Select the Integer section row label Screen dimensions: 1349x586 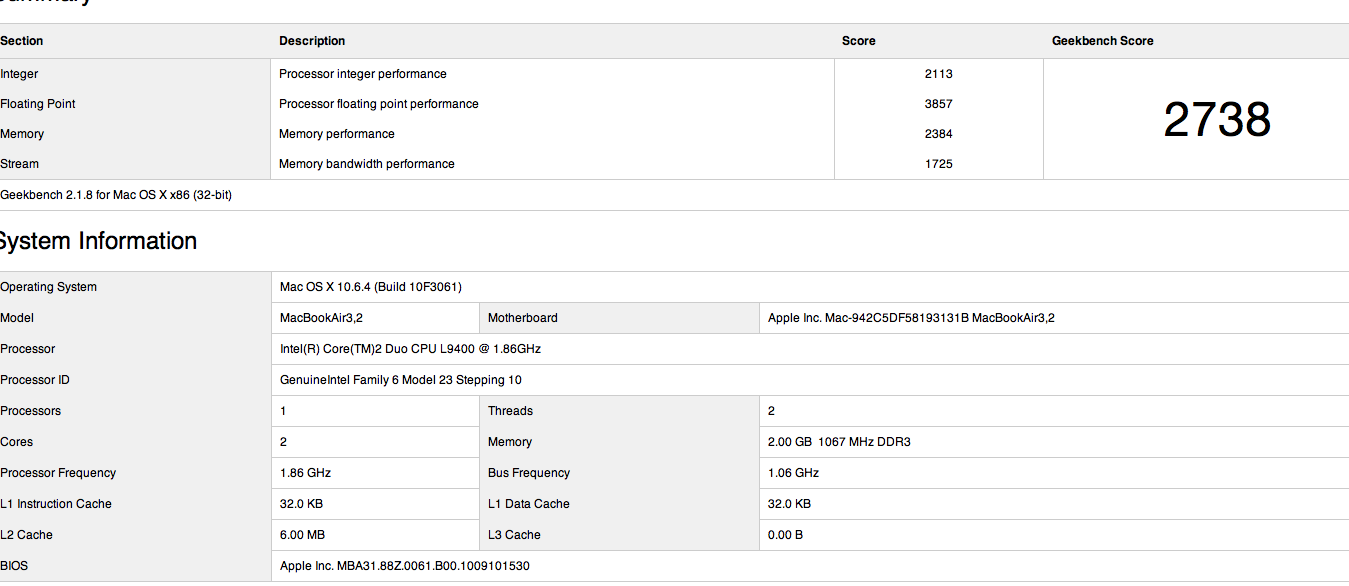point(19,74)
